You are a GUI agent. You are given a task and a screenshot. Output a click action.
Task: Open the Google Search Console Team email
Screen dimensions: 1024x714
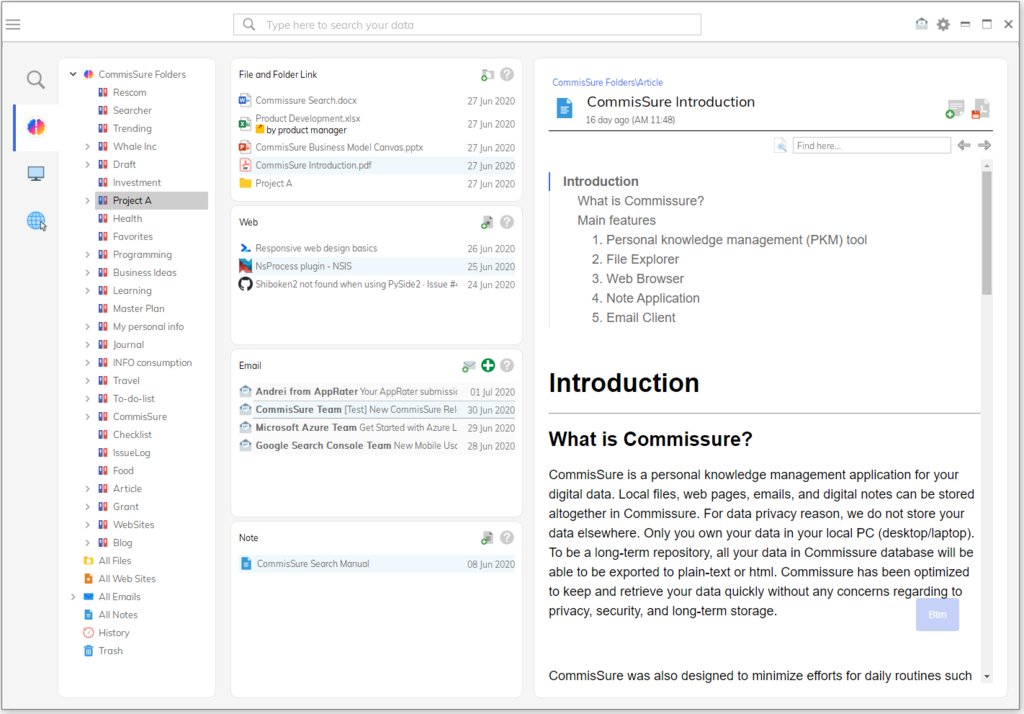(377, 446)
